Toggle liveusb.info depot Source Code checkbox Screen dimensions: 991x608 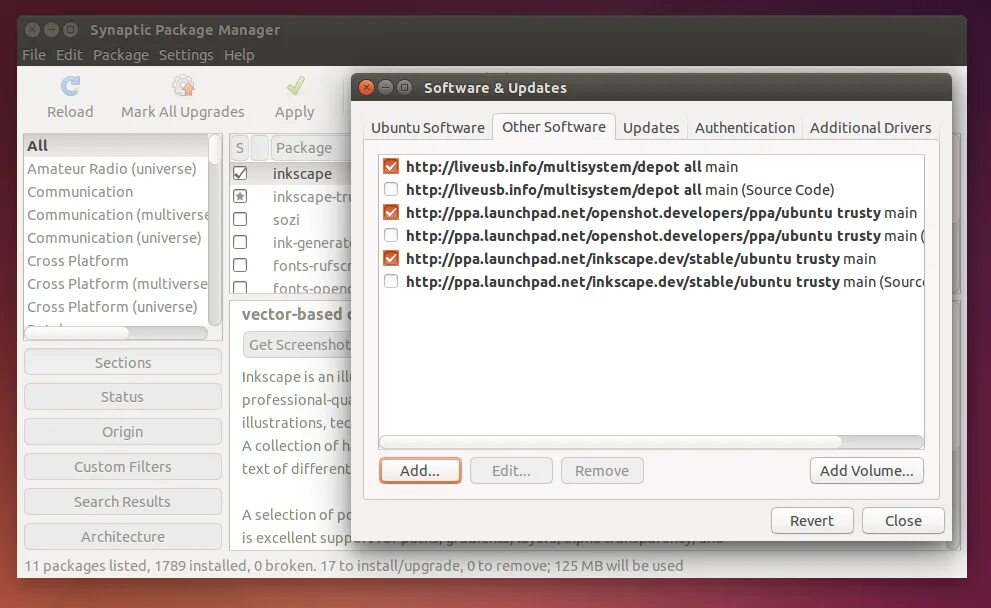pyautogui.click(x=391, y=189)
